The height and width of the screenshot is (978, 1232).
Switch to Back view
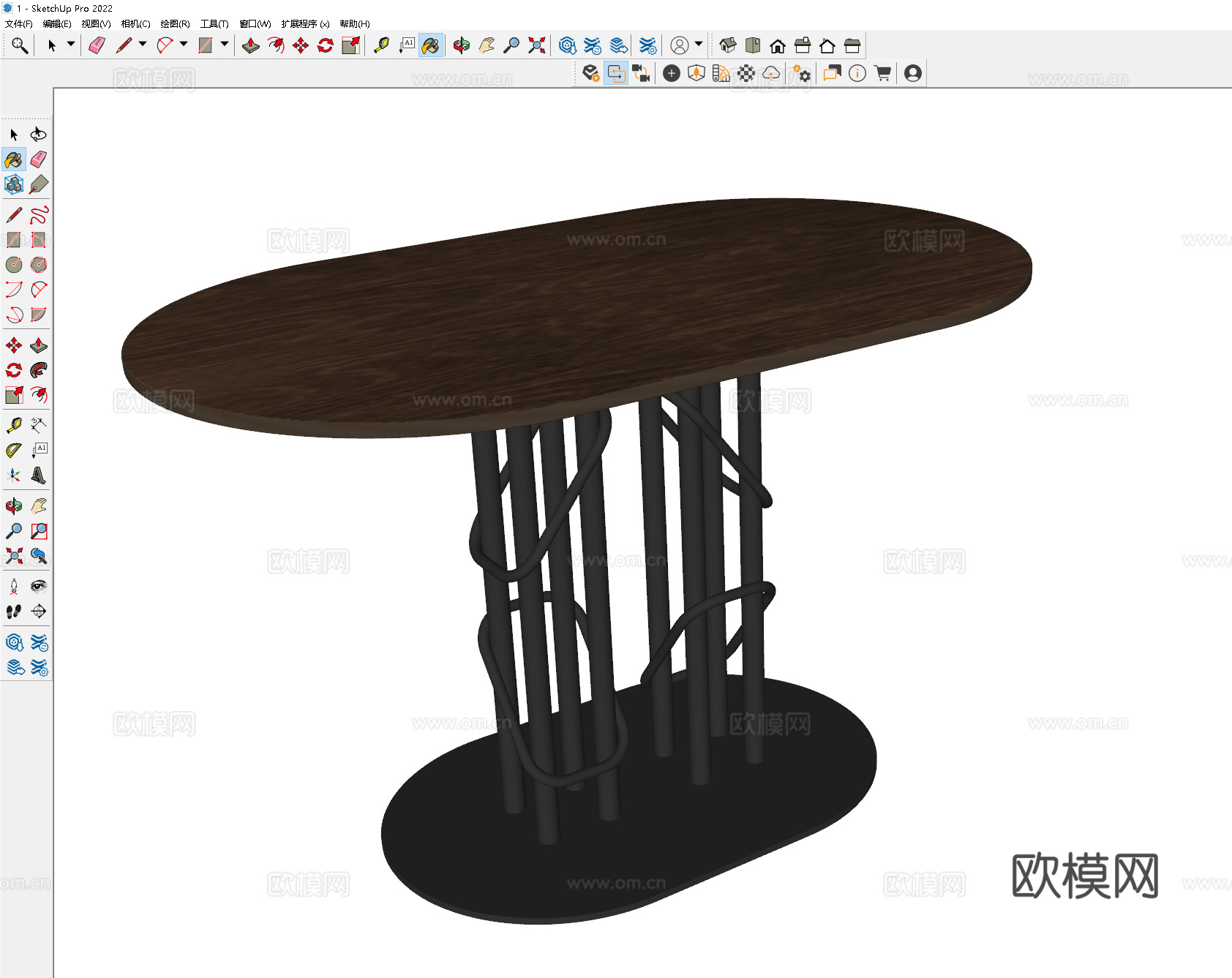827,45
